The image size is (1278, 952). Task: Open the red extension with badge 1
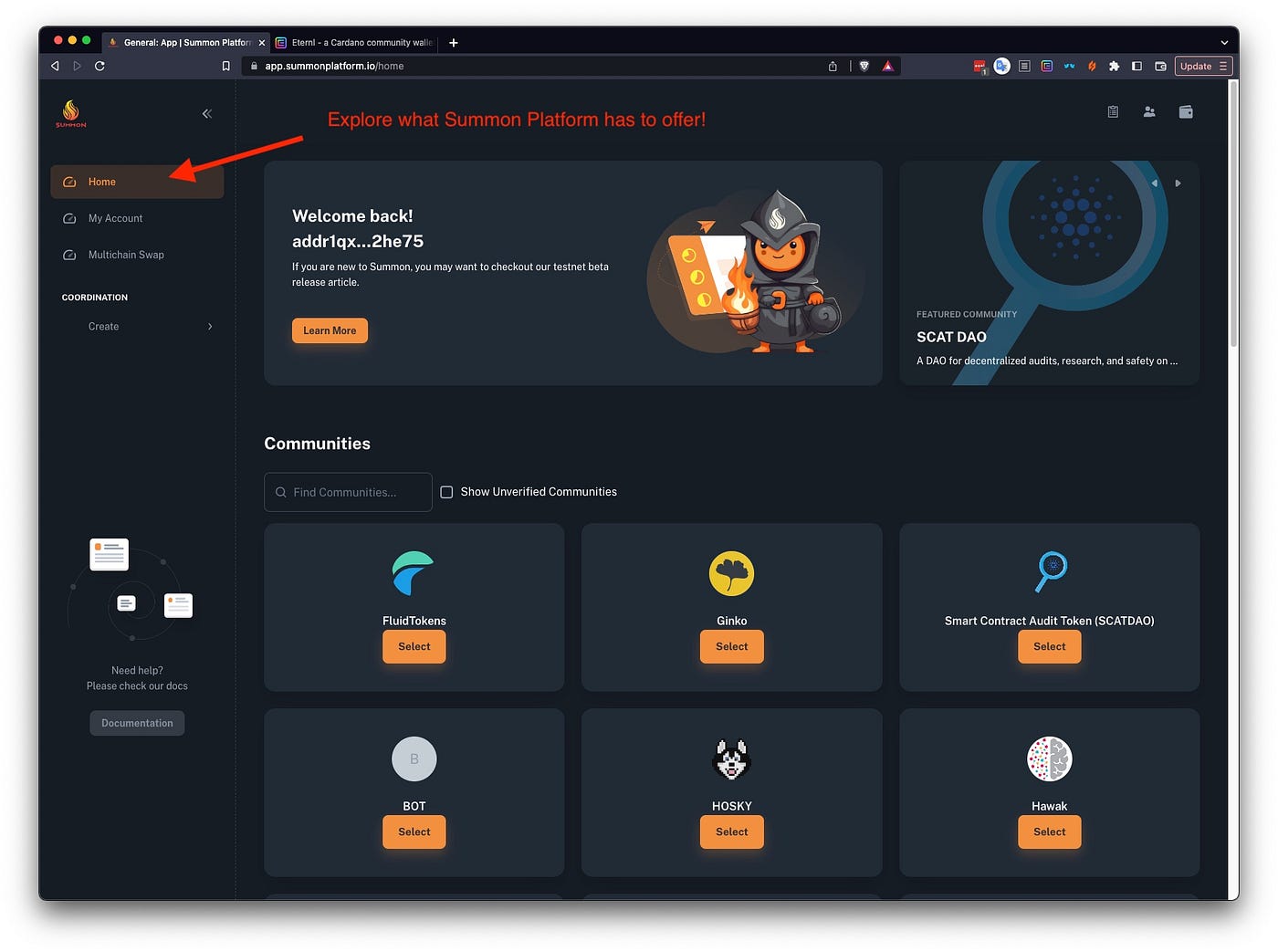point(979,66)
